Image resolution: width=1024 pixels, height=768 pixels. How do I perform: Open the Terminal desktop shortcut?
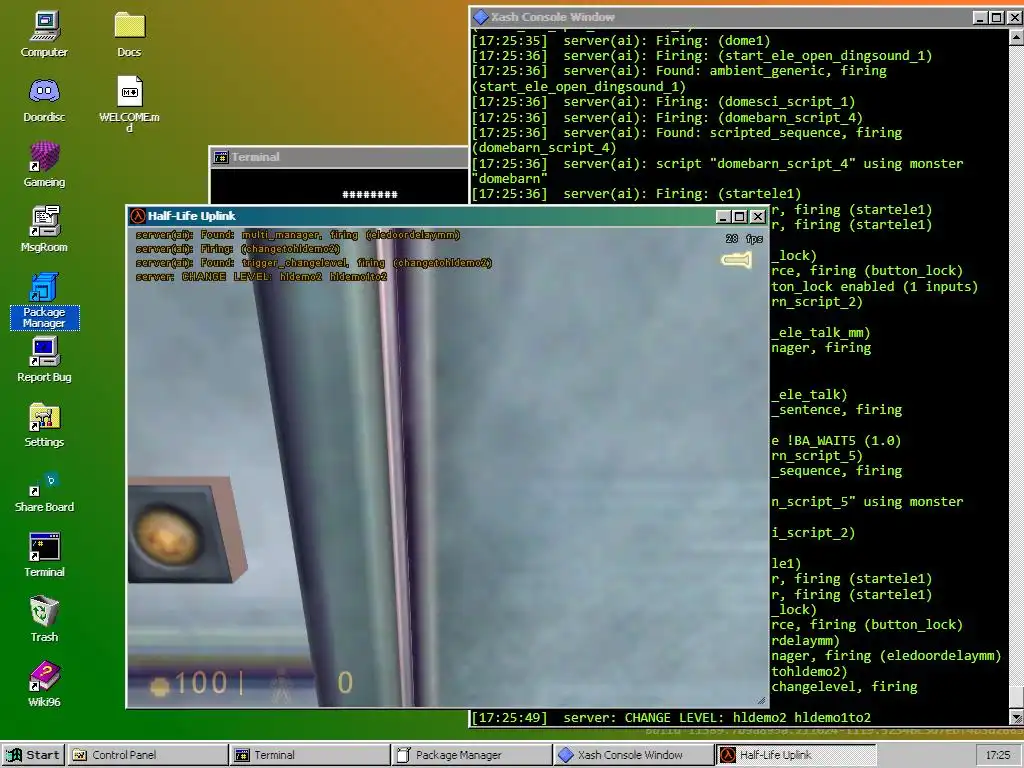click(44, 555)
